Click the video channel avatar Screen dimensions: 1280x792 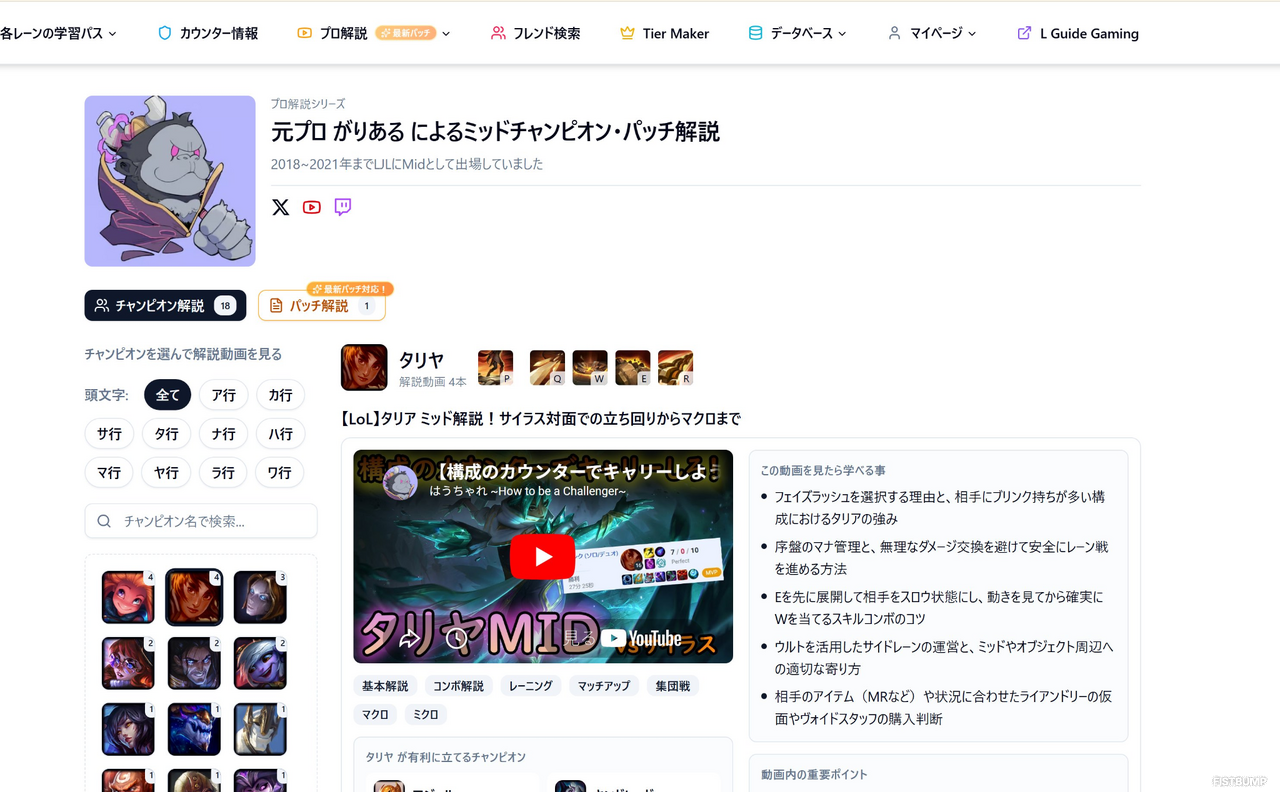tap(401, 483)
